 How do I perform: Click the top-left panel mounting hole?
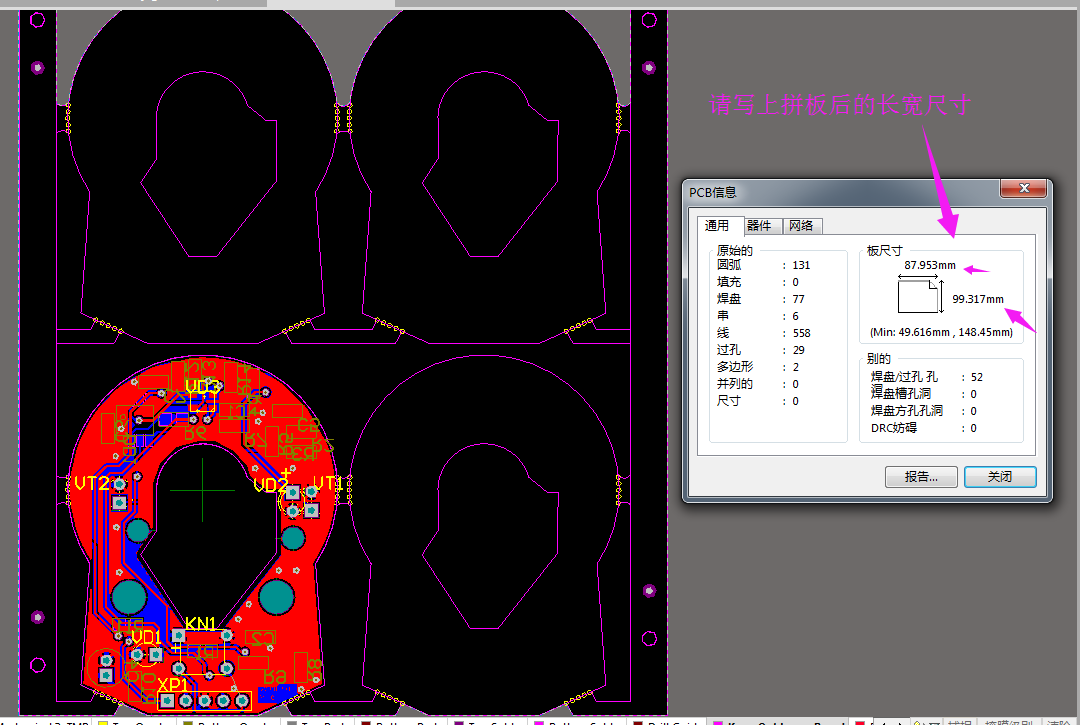click(x=38, y=68)
